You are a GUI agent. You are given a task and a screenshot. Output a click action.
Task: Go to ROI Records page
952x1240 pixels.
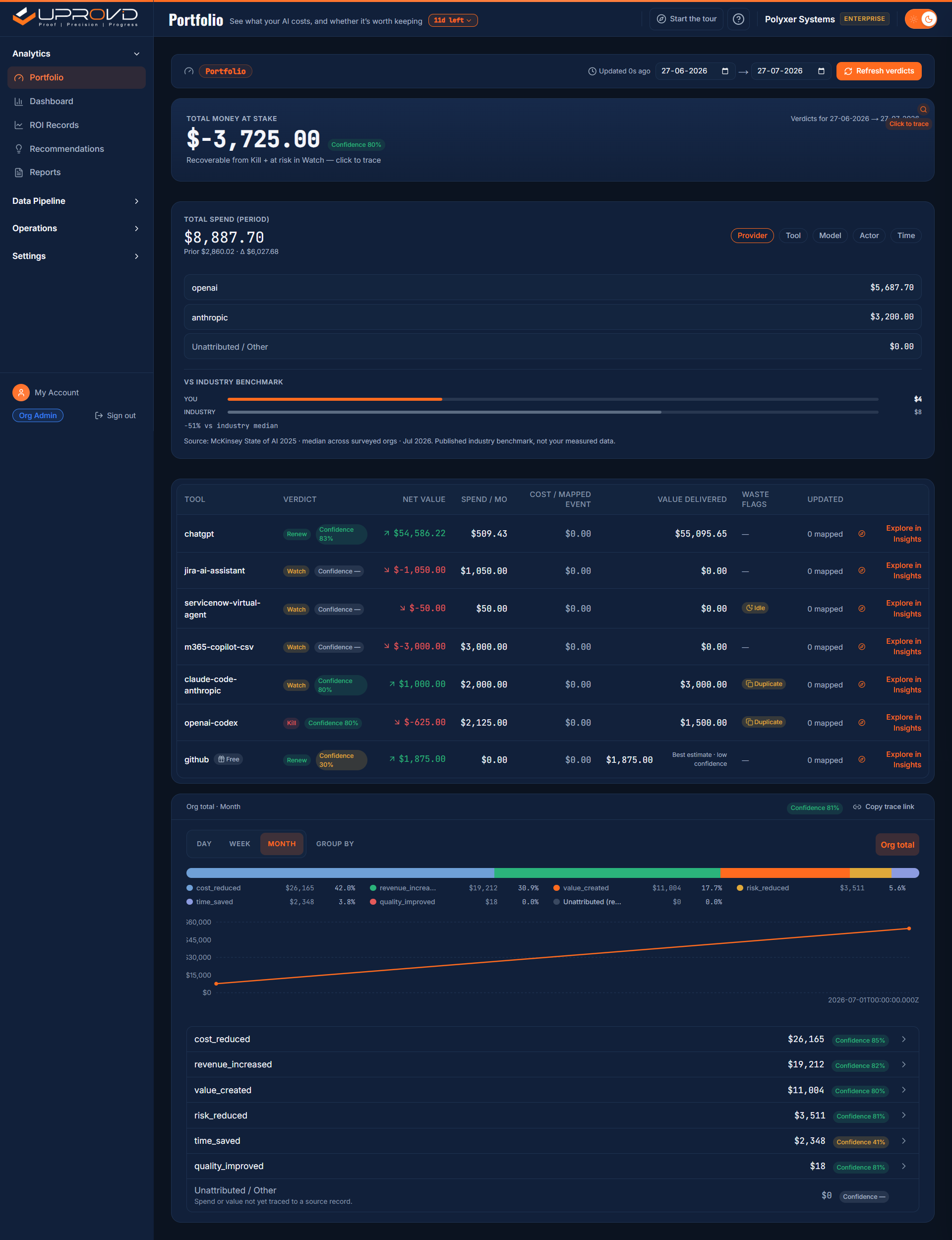coord(76,125)
